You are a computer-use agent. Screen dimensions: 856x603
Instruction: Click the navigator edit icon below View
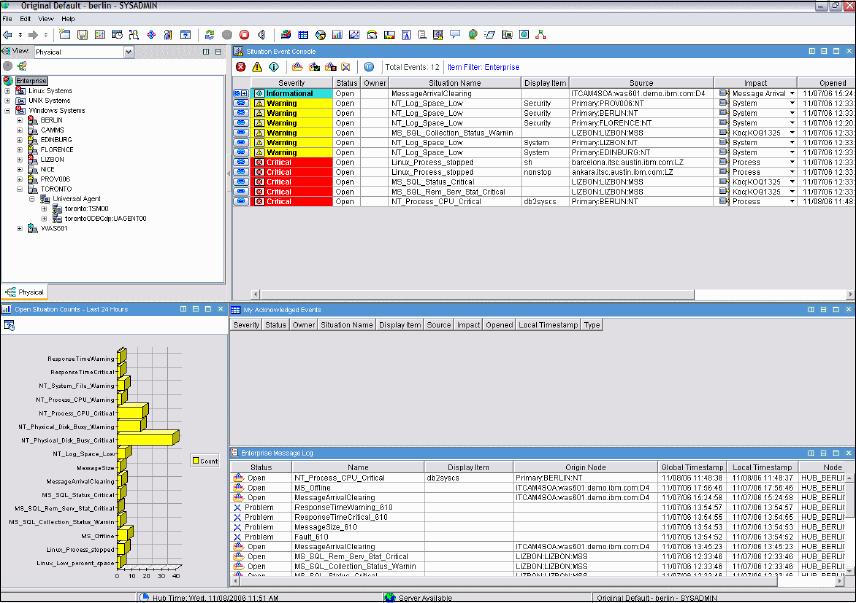pyautogui.click(x=22, y=66)
